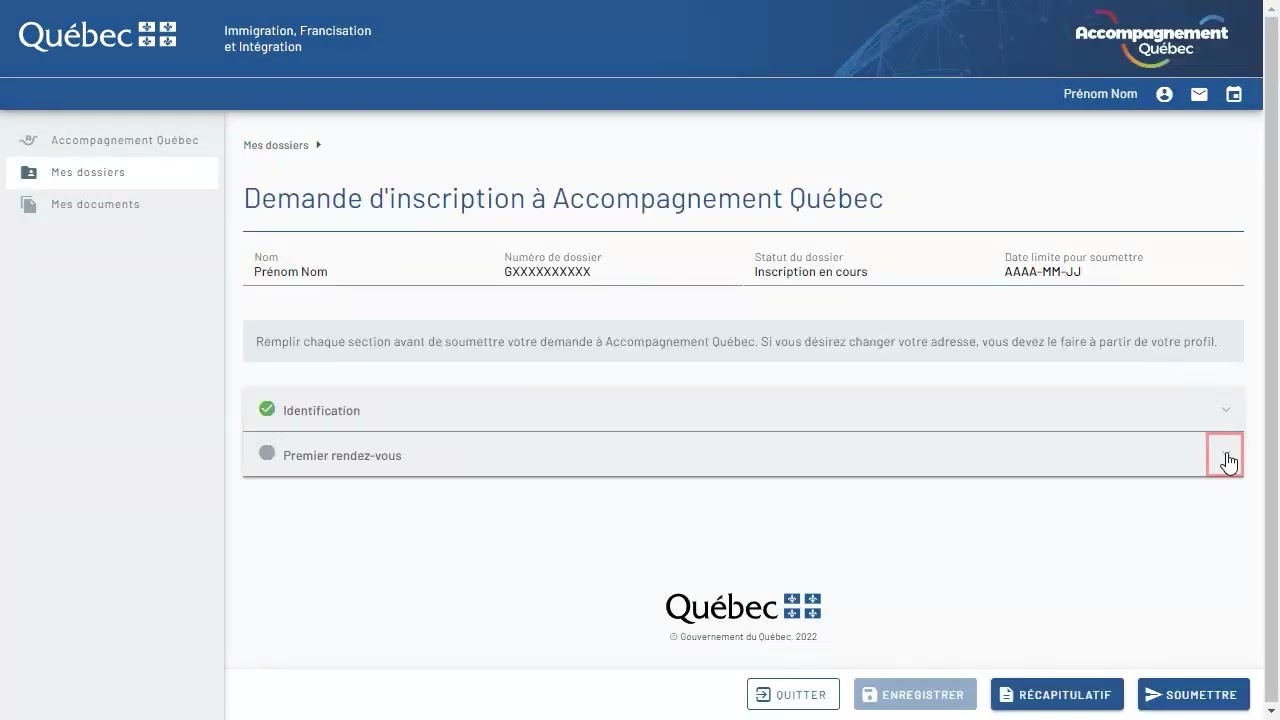The width and height of the screenshot is (1280, 720).
Task: Click the Accompagnement Québec sidebar icon
Action: (x=28, y=140)
